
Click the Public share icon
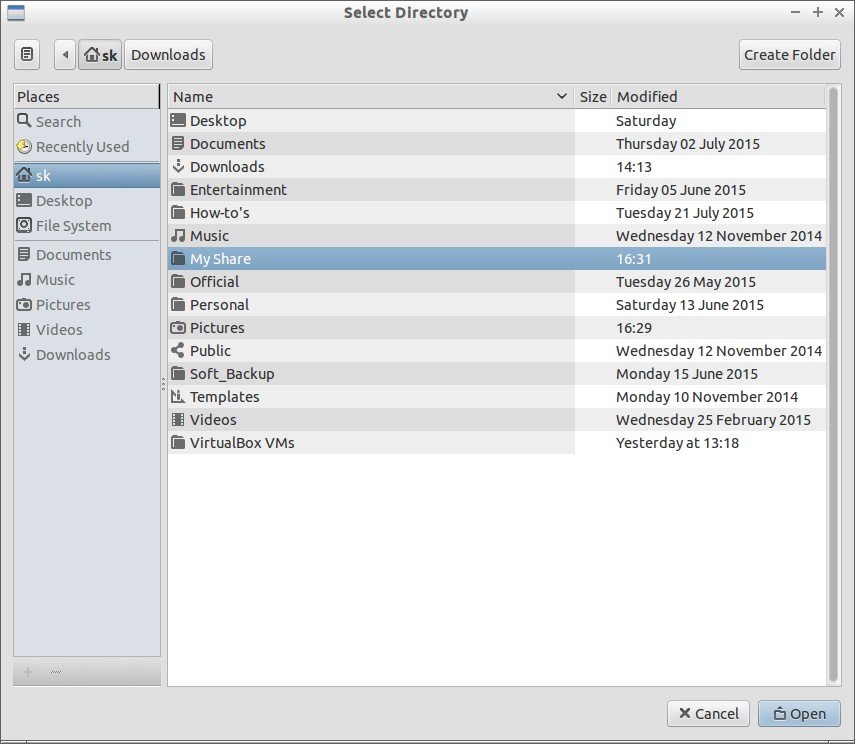click(178, 350)
